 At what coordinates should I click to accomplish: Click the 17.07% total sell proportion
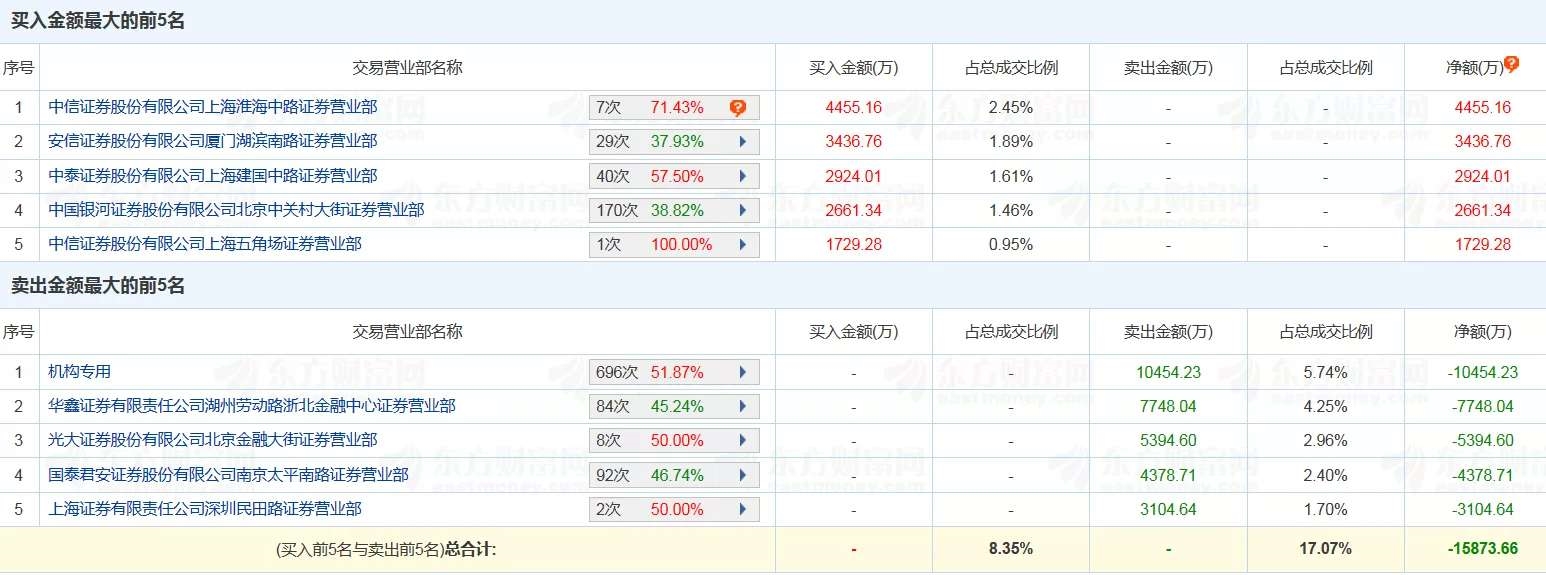pos(1325,548)
